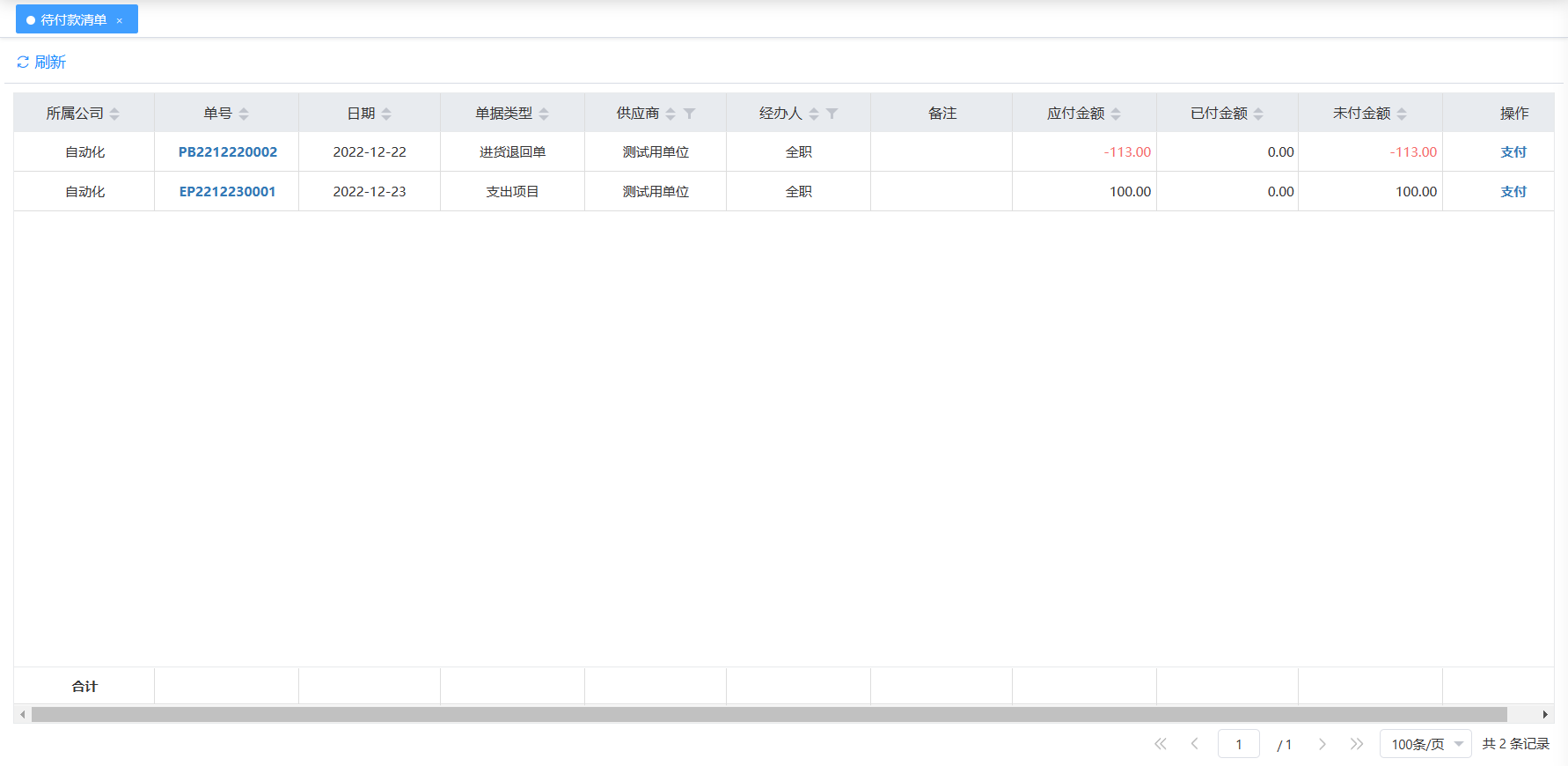The width and height of the screenshot is (1568, 766).
Task: Close the 待付款清单 tab
Action: pyautogui.click(x=120, y=20)
